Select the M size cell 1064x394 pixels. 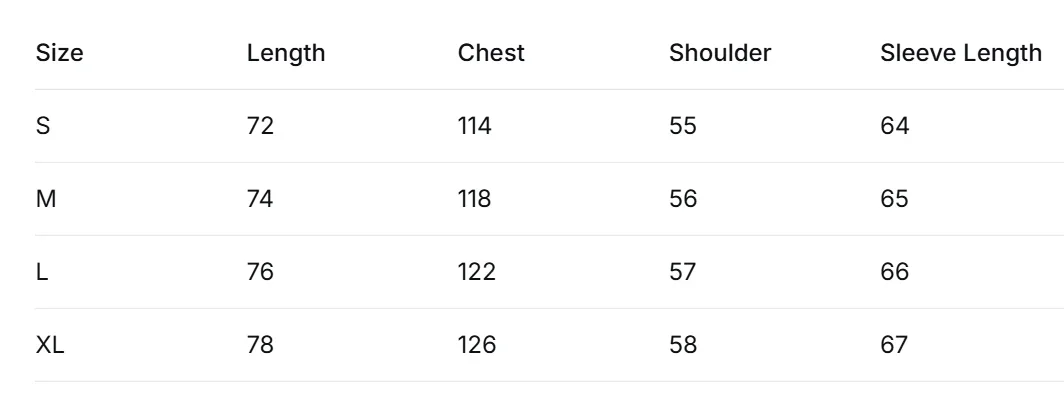coord(45,199)
